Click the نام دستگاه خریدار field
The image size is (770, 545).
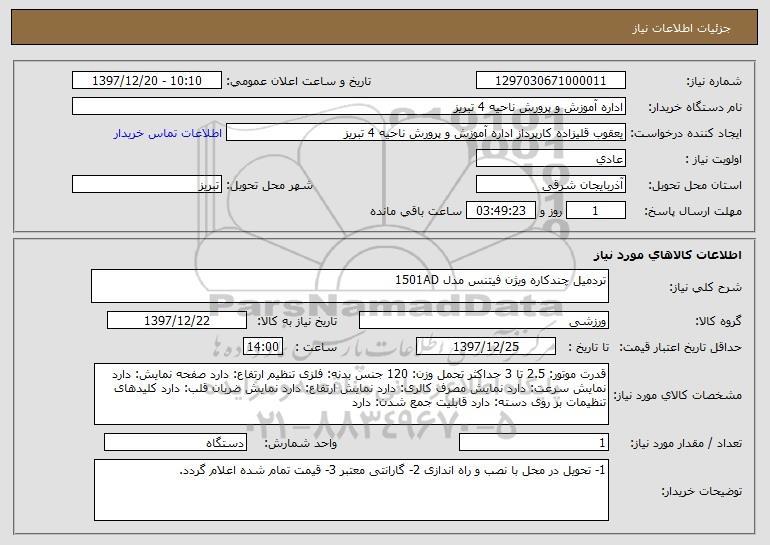pos(349,107)
